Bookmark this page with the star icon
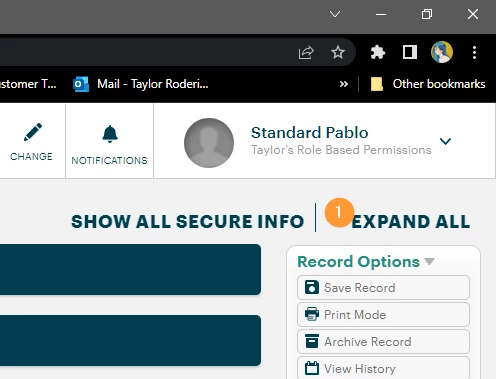This screenshot has height=379, width=496. click(338, 52)
